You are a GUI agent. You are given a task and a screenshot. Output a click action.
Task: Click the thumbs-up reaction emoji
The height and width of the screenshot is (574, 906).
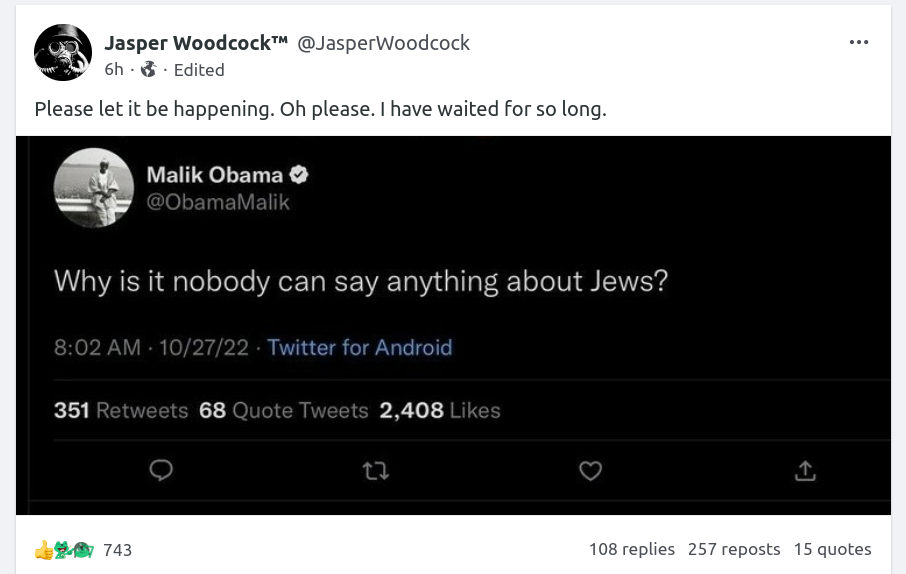pyautogui.click(x=43, y=549)
